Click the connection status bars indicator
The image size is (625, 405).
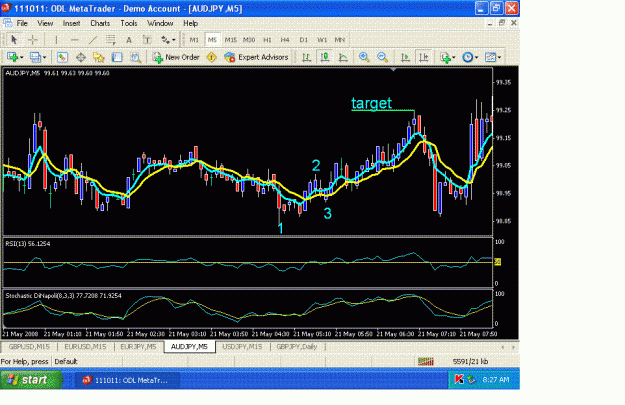(426, 362)
